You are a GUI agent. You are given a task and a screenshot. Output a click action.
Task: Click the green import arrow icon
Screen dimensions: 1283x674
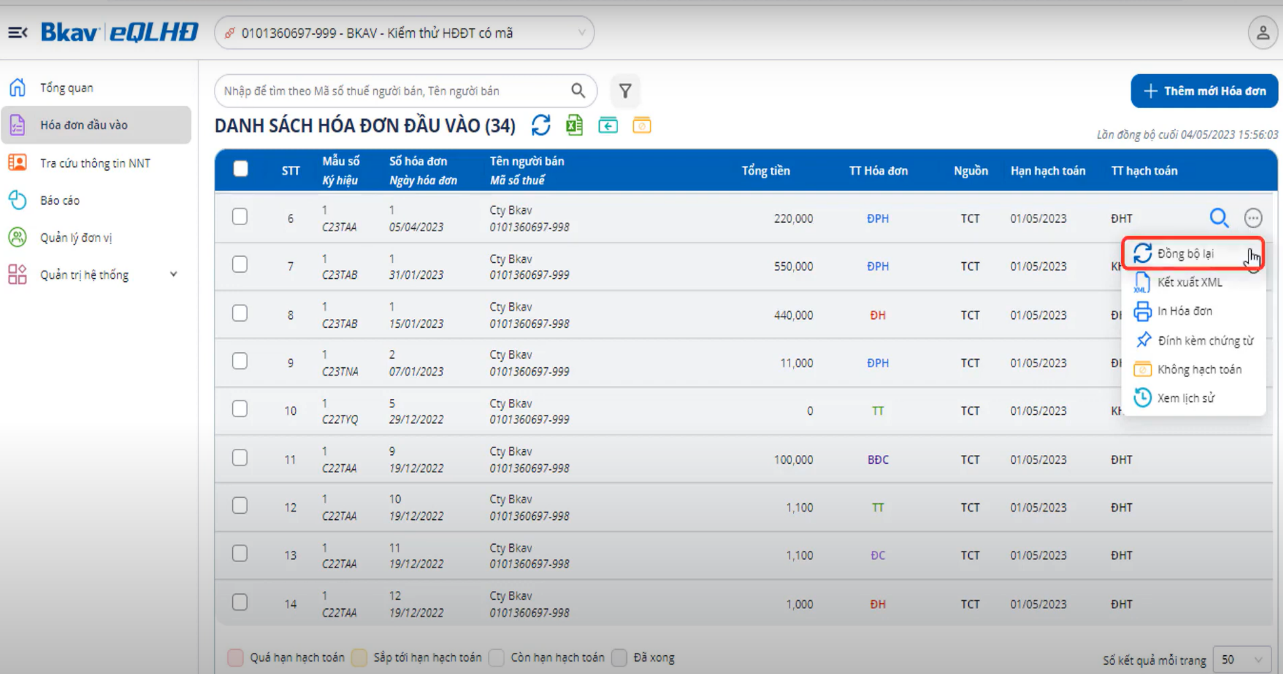tap(608, 125)
